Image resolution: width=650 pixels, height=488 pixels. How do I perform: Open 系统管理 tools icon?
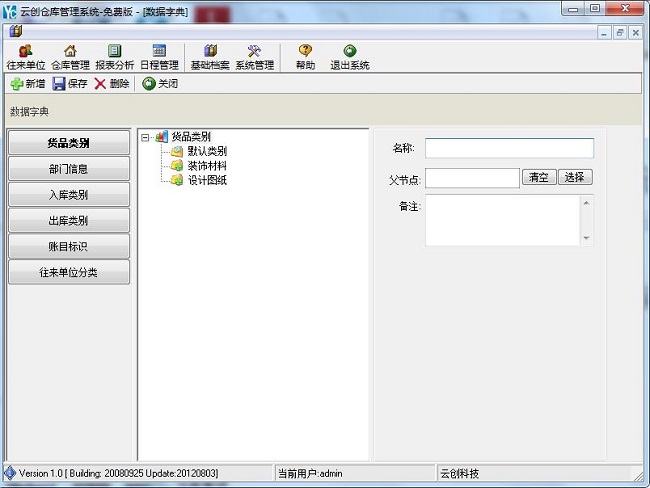tap(254, 51)
